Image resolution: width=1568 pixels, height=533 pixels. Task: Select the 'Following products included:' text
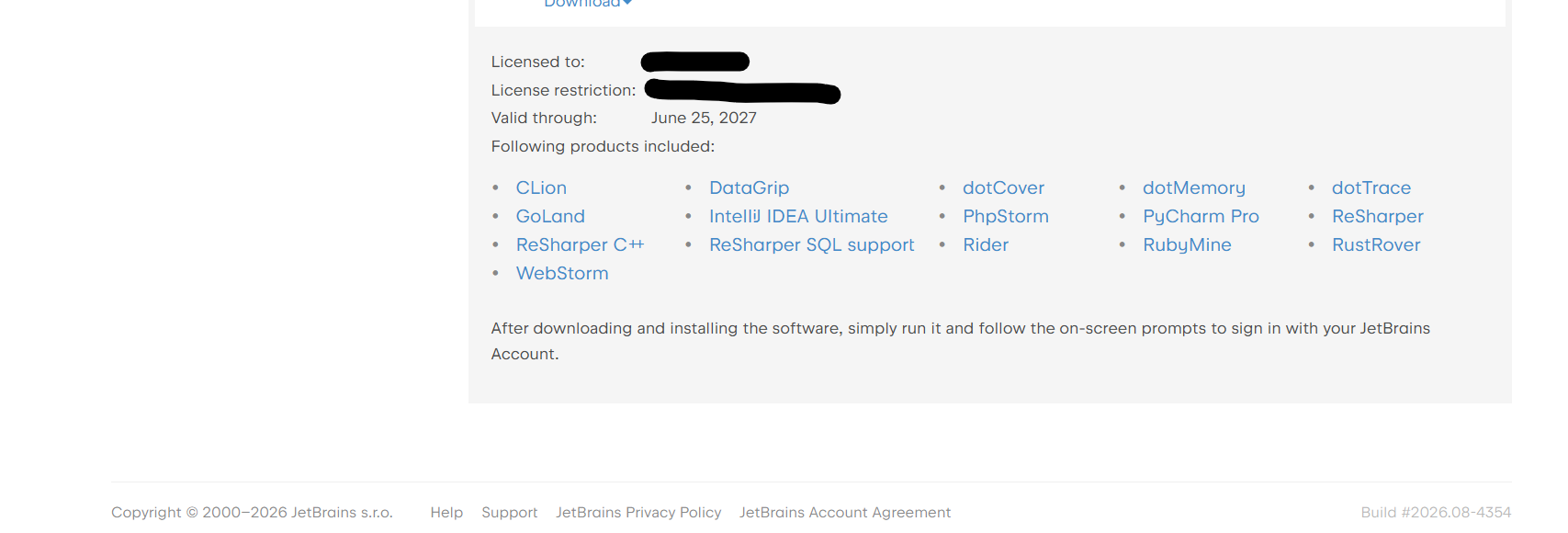tap(603, 146)
